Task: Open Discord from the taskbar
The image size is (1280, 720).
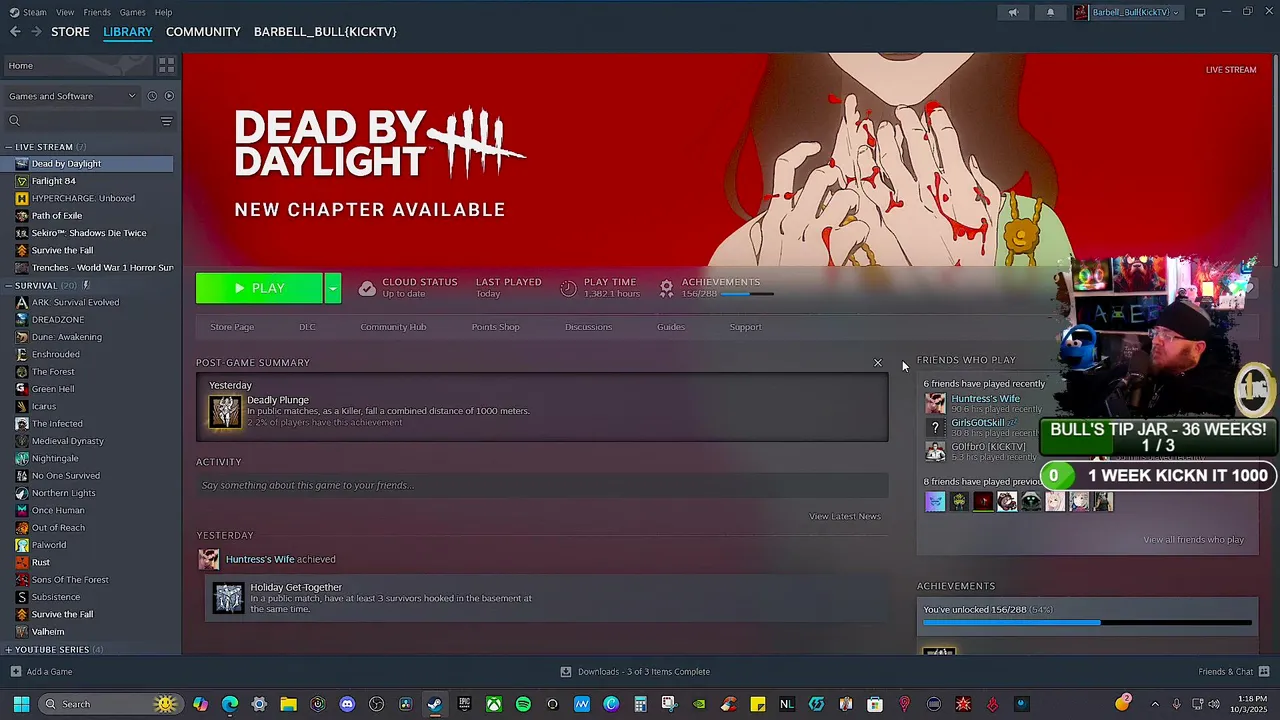Action: (347, 704)
